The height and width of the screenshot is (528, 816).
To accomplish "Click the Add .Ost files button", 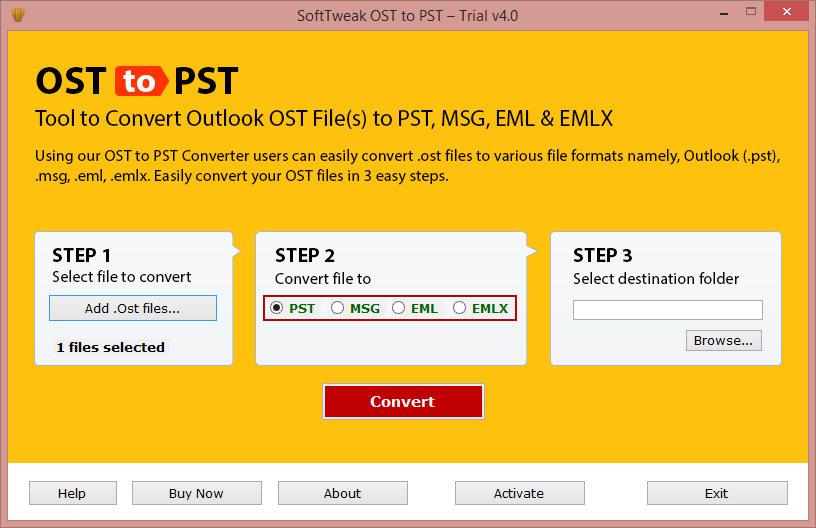I will pos(132,308).
